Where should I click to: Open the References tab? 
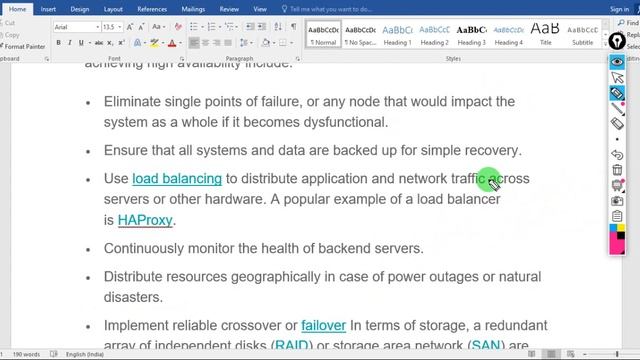(152, 9)
